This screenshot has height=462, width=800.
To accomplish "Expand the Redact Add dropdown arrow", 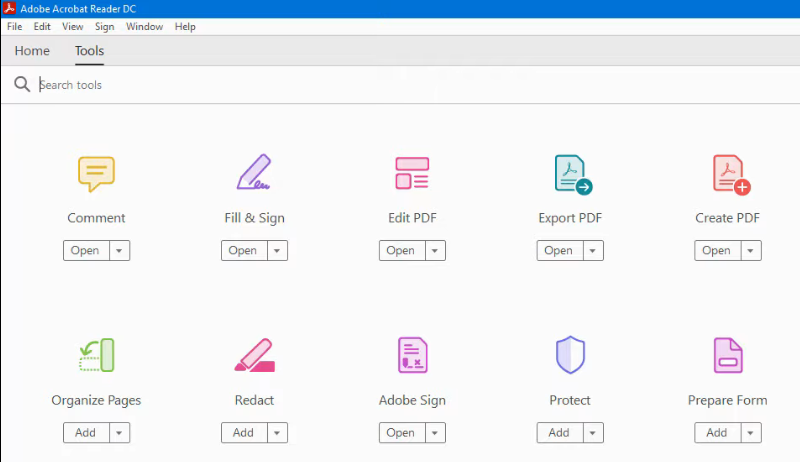I will pyautogui.click(x=277, y=432).
